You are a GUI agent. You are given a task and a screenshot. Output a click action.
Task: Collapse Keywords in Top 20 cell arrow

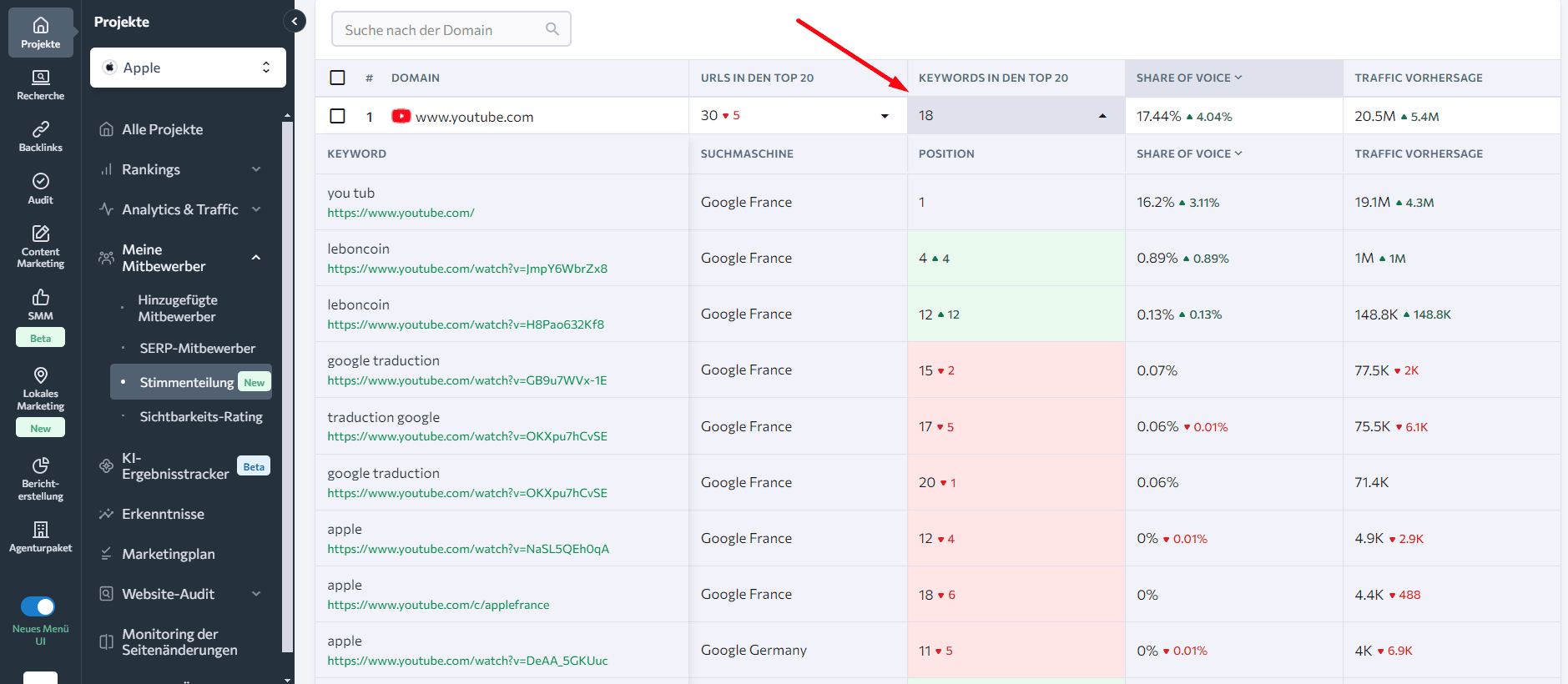coord(1102,116)
